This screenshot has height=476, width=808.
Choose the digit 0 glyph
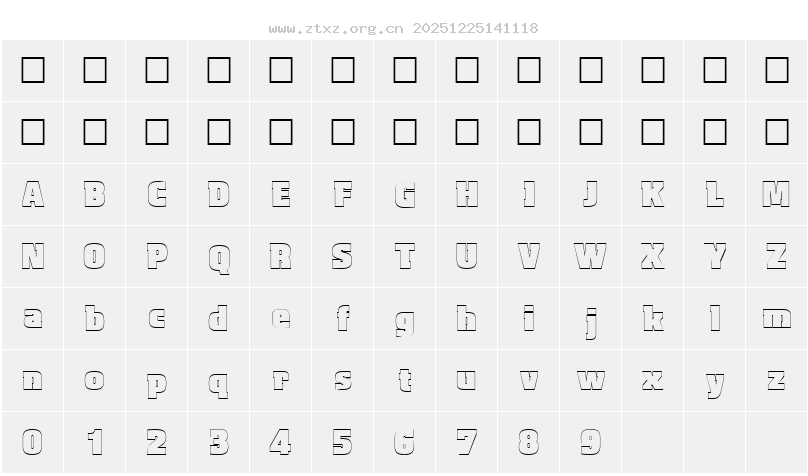pyautogui.click(x=33, y=442)
